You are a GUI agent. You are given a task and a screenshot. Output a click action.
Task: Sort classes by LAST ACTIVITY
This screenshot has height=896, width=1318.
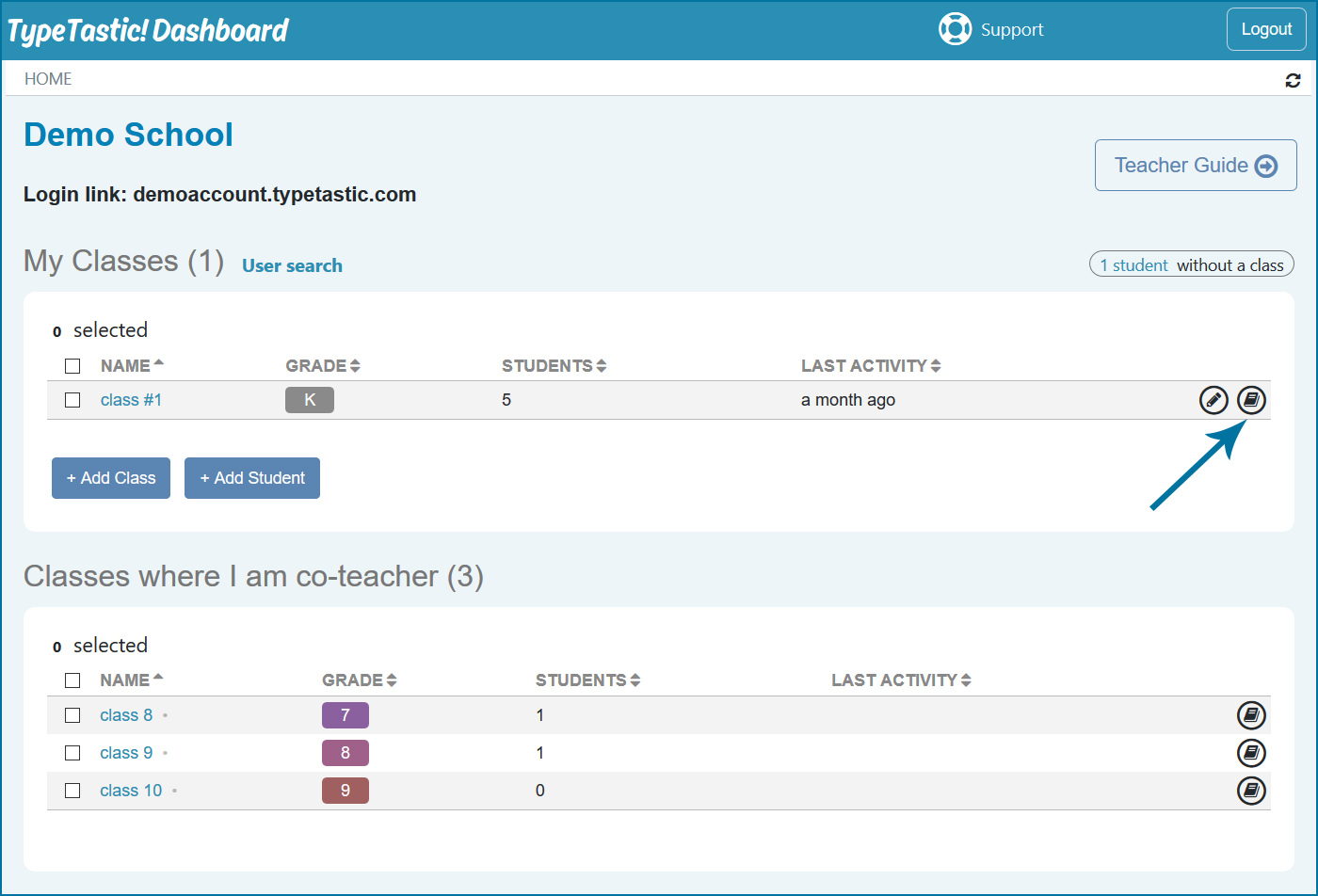936,365
